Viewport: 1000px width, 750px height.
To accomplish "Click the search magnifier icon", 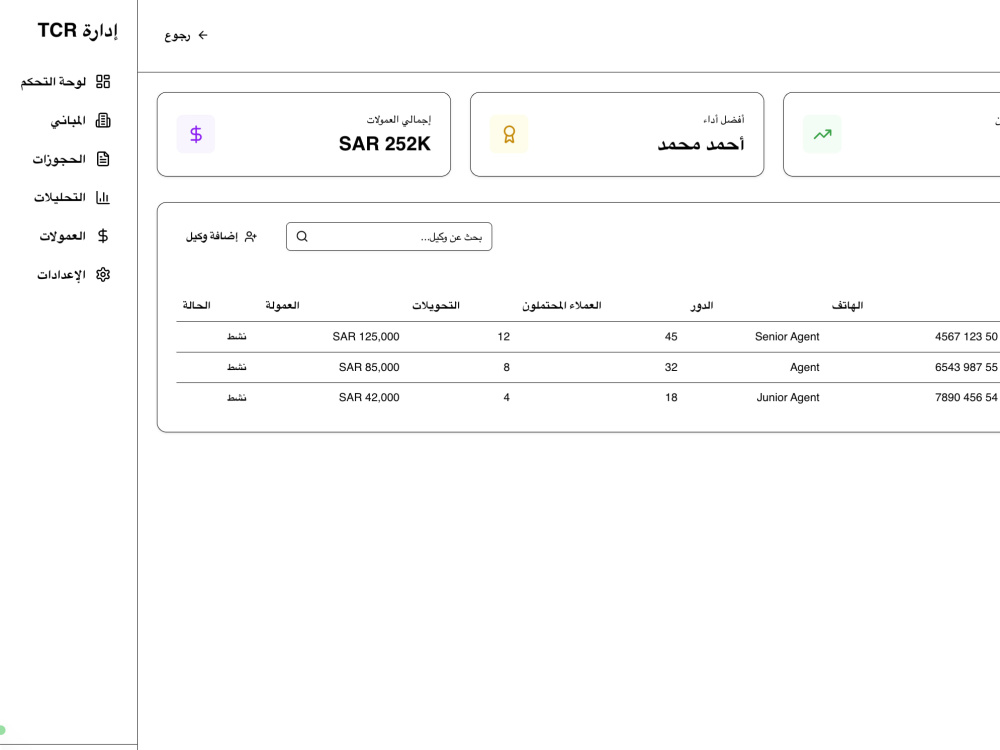I will click(x=302, y=237).
